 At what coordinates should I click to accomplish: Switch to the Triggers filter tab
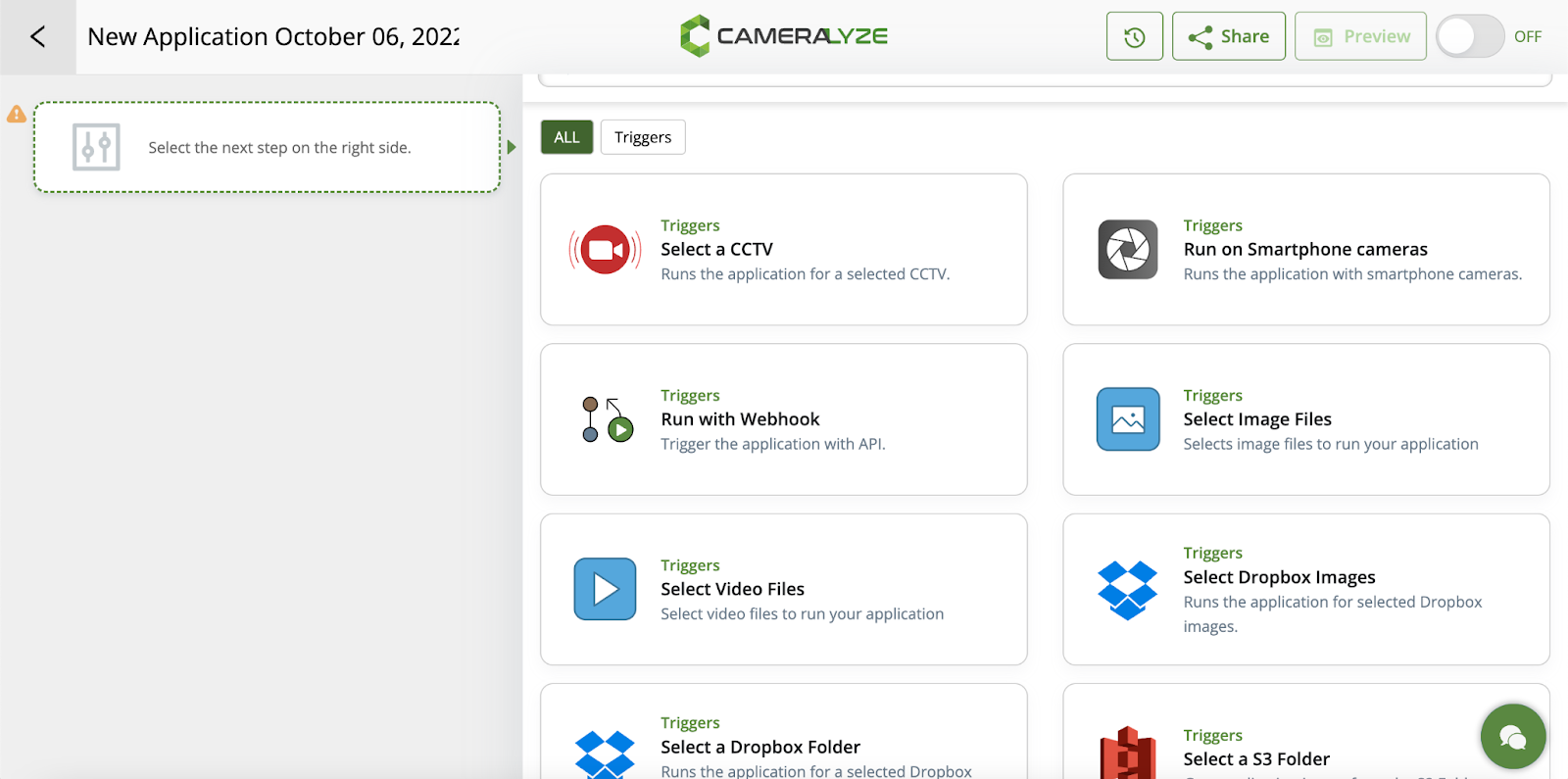[643, 137]
